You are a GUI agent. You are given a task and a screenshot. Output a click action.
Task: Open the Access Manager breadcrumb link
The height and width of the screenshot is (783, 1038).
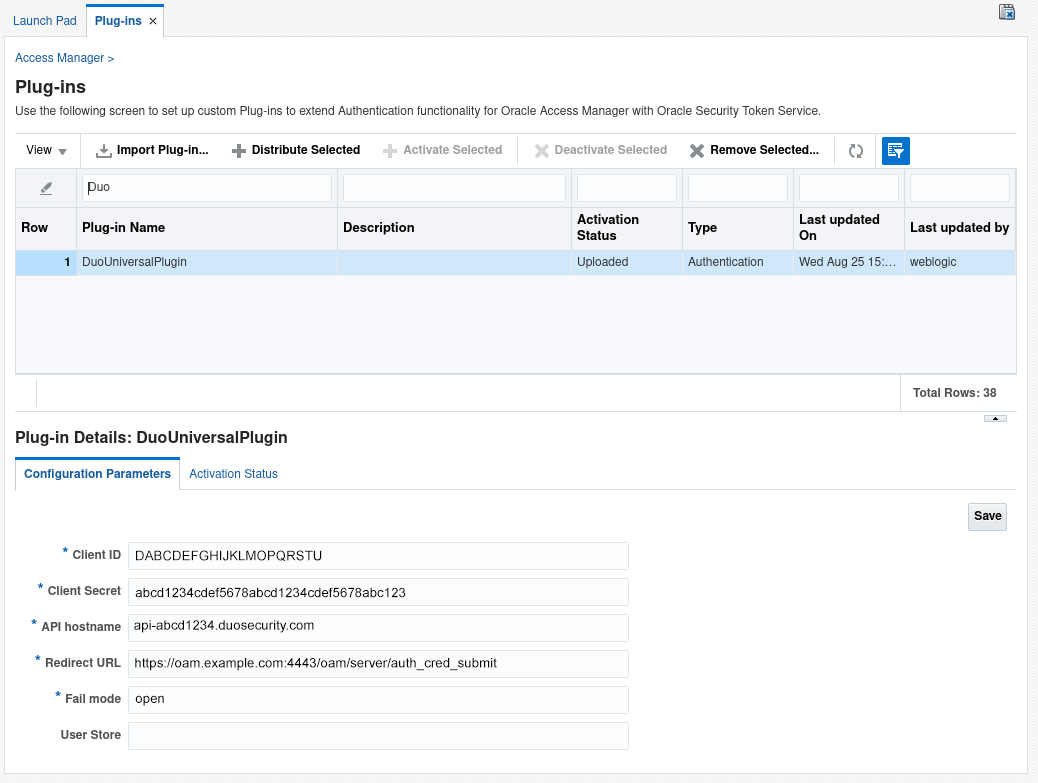tap(58, 58)
